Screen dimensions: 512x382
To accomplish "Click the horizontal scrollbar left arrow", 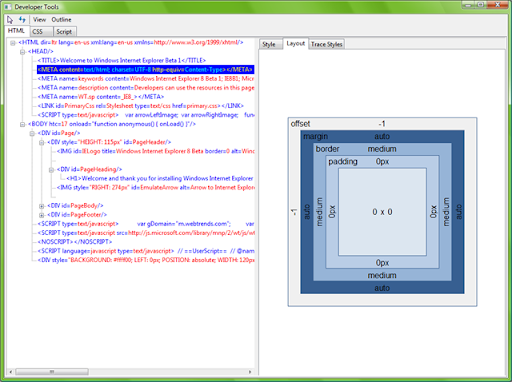I will click(x=11, y=371).
